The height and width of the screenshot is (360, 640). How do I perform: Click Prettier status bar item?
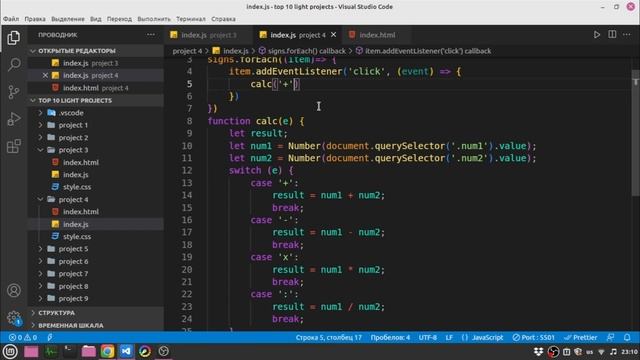click(x=580, y=338)
